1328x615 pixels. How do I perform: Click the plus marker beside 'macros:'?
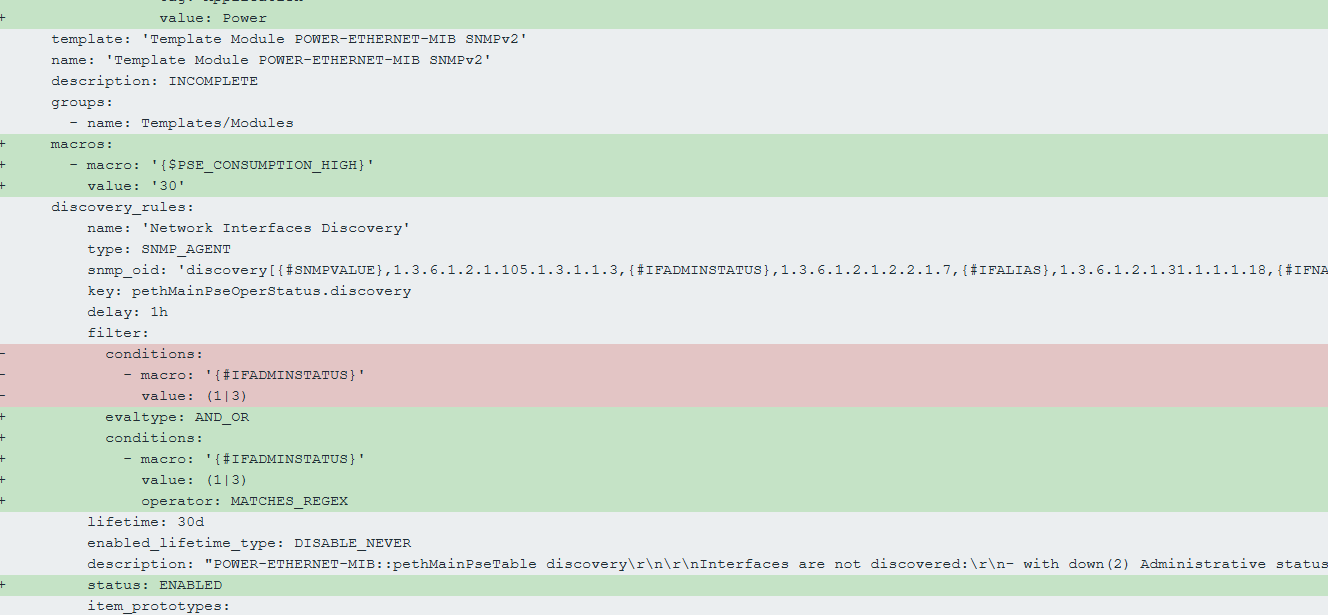pyautogui.click(x=4, y=144)
